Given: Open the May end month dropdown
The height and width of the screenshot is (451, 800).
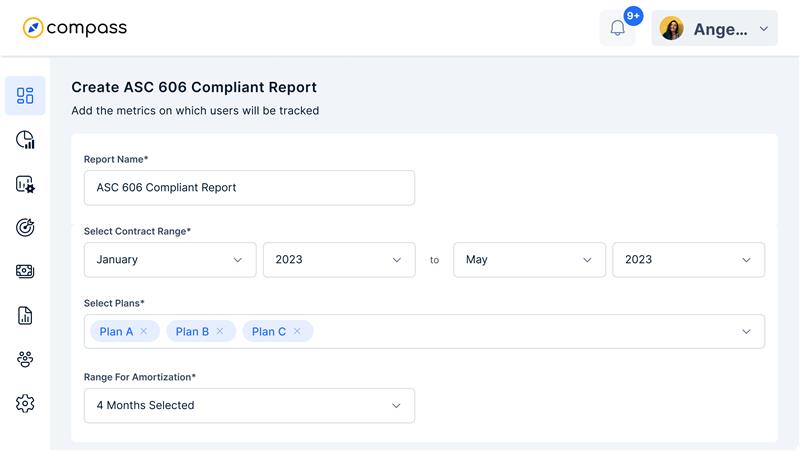Looking at the screenshot, I should 529,260.
